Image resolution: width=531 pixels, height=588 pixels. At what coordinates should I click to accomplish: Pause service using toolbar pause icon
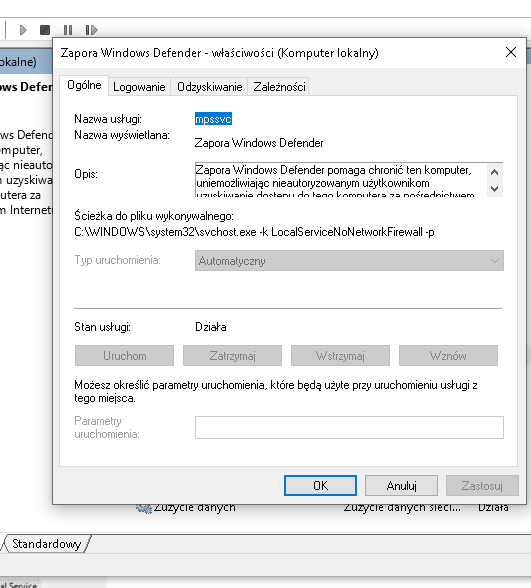[x=68, y=30]
